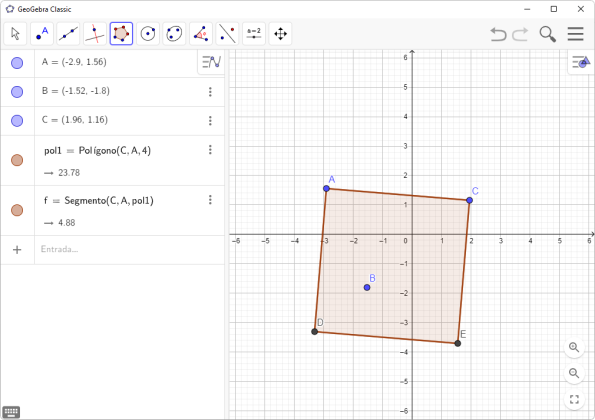Toggle visibility of point A
Image resolution: width=595 pixels, height=420 pixels.
point(17,63)
